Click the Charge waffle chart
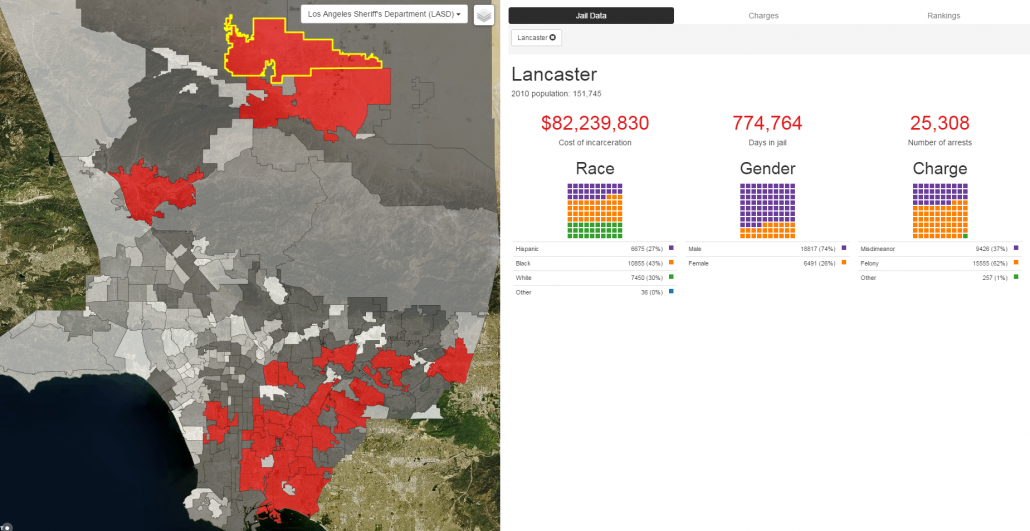1030x531 pixels. click(940, 210)
